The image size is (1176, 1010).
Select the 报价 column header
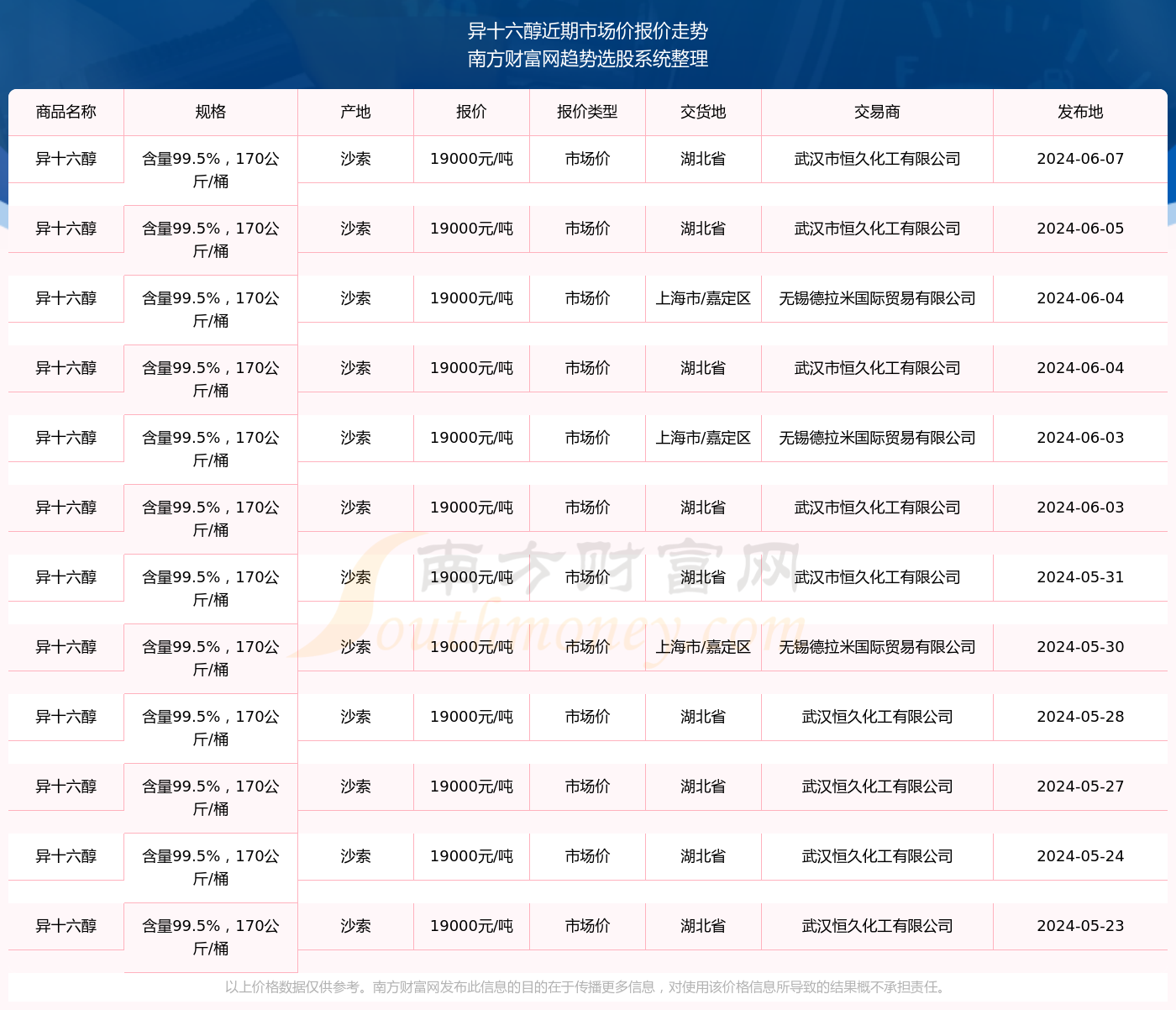pyautogui.click(x=472, y=112)
